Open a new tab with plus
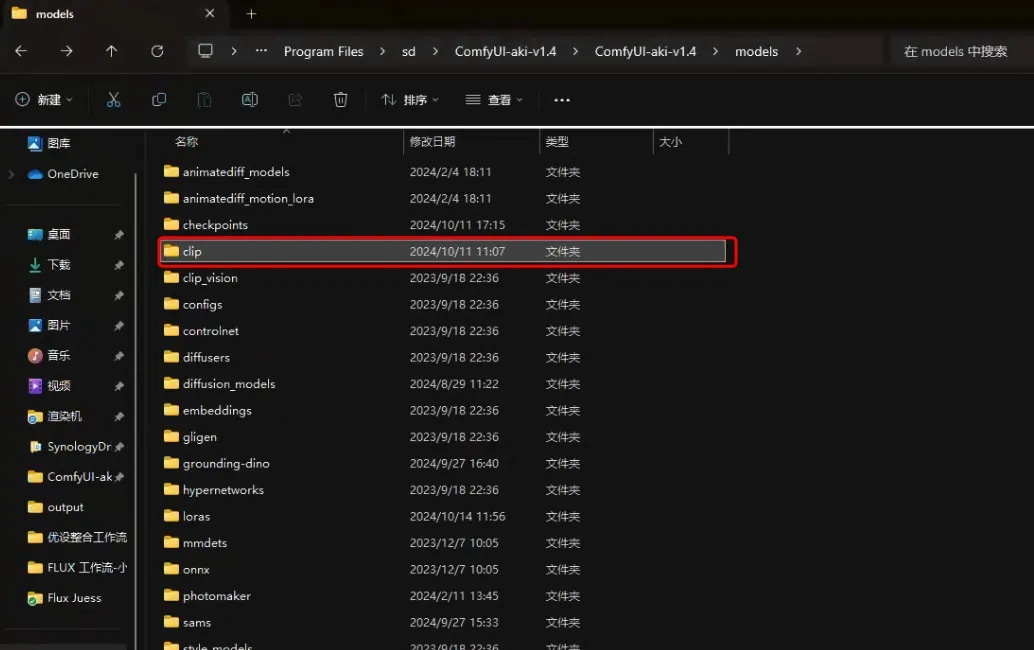This screenshot has height=650, width=1034. [251, 14]
